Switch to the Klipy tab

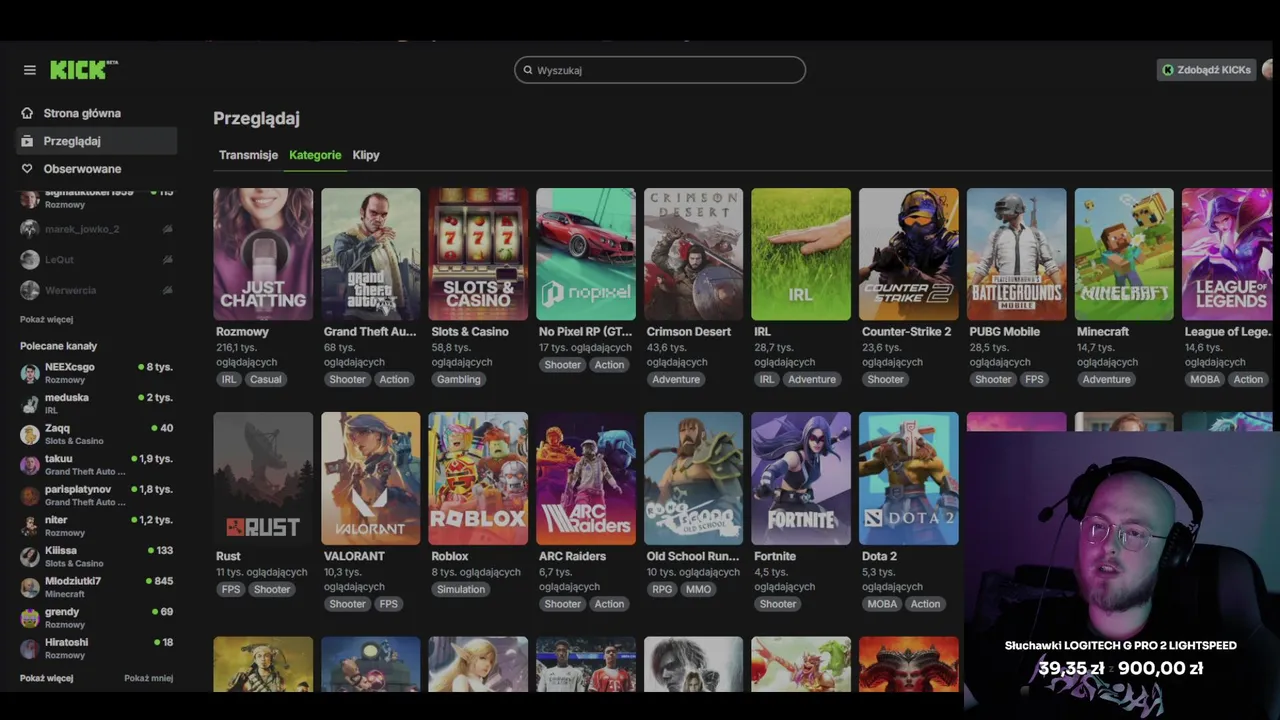click(x=366, y=155)
